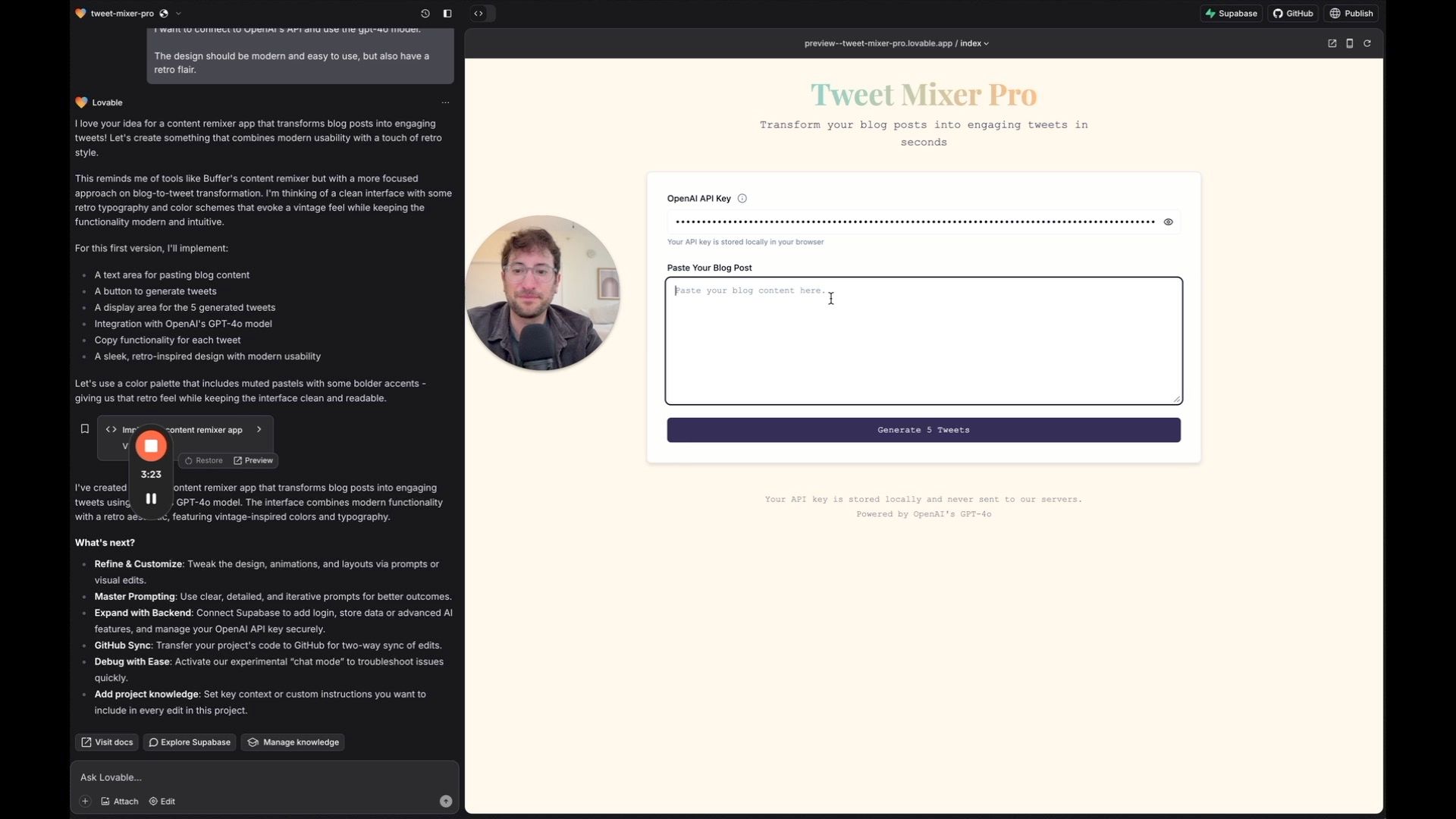This screenshot has width=1456, height=819.
Task: Click the globe visibility icon beside tweet-mixer-pro
Action: point(164,14)
